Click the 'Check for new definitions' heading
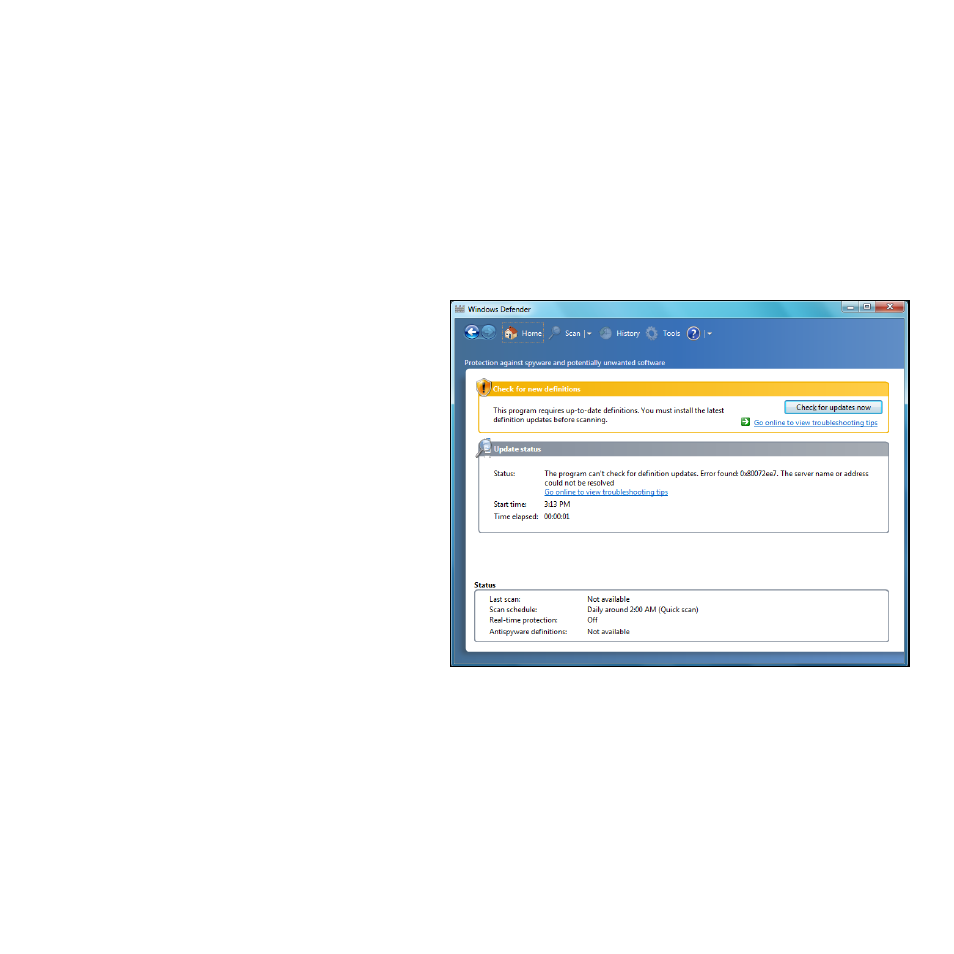The height and width of the screenshot is (954, 954). pos(536,389)
